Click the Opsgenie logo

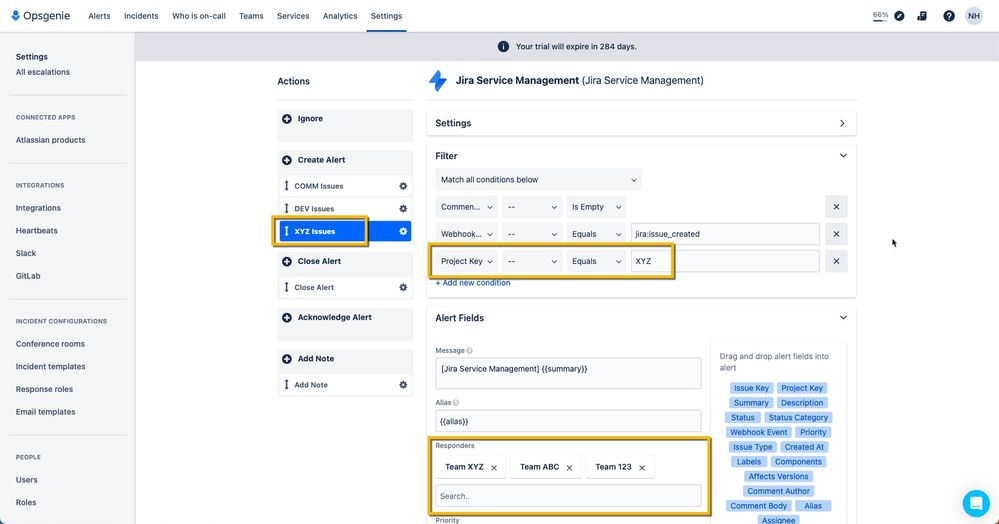point(41,16)
